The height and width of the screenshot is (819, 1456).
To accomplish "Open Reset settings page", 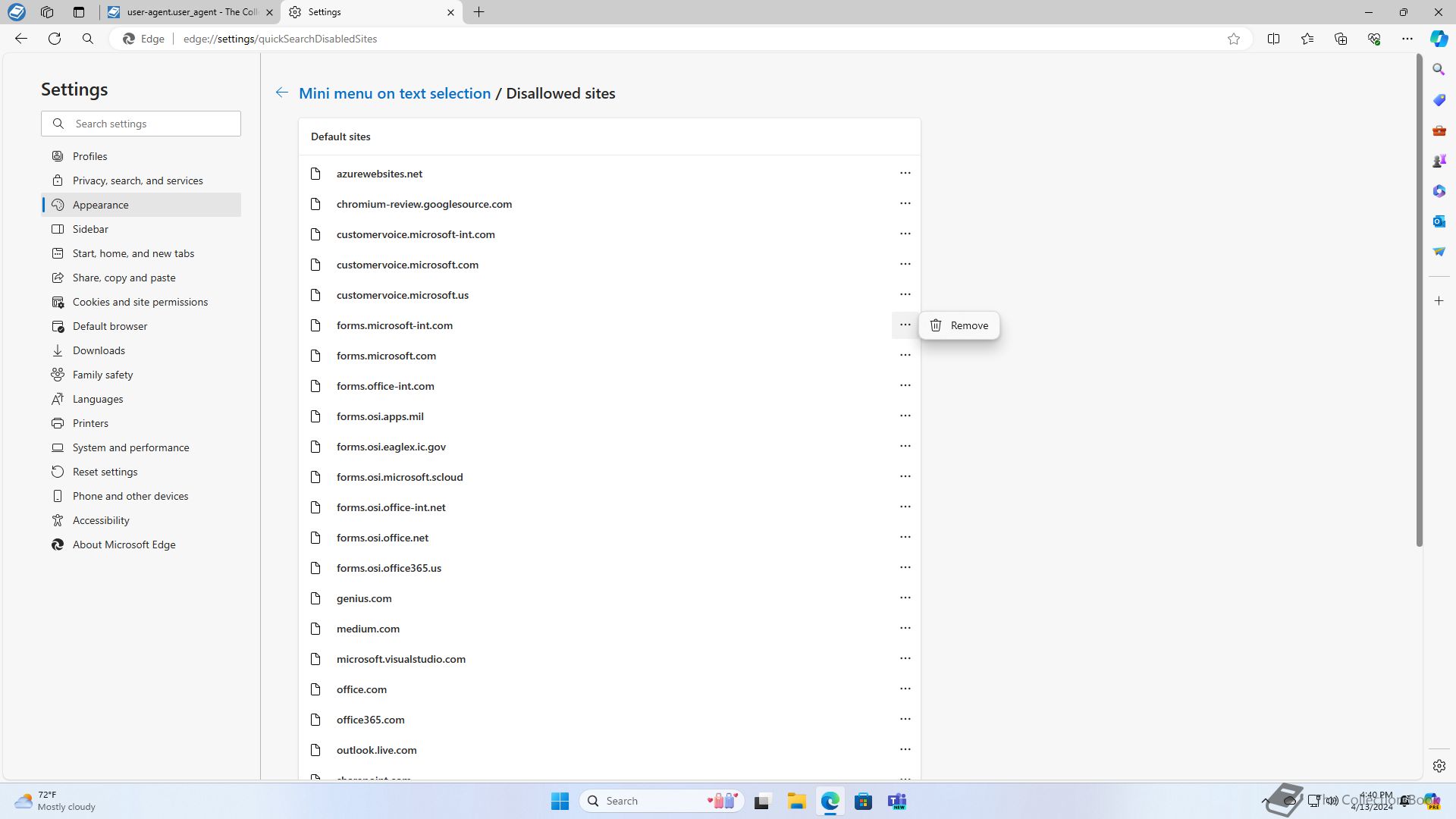I will tap(141, 472).
